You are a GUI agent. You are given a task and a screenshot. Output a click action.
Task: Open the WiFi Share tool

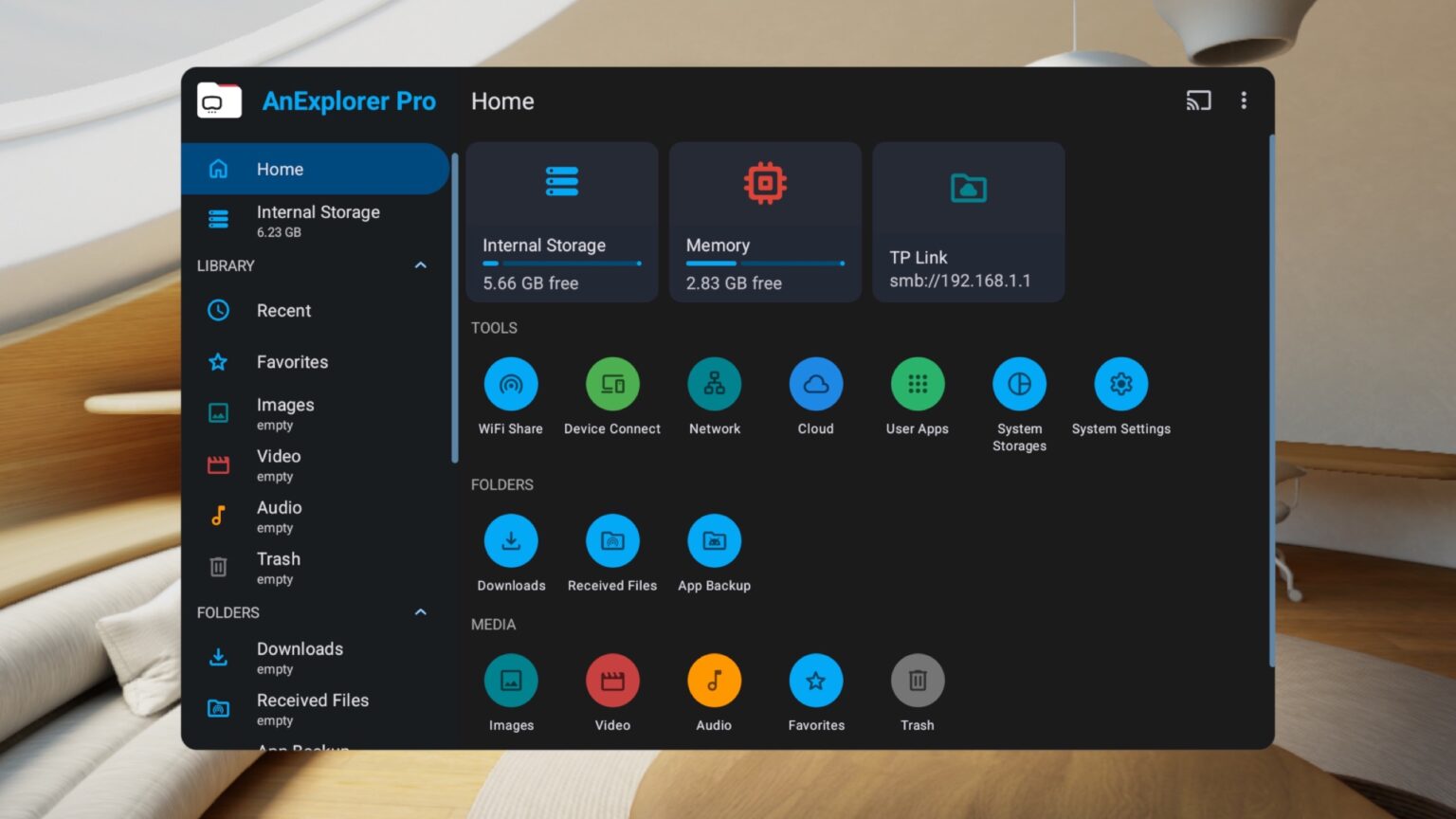click(511, 384)
